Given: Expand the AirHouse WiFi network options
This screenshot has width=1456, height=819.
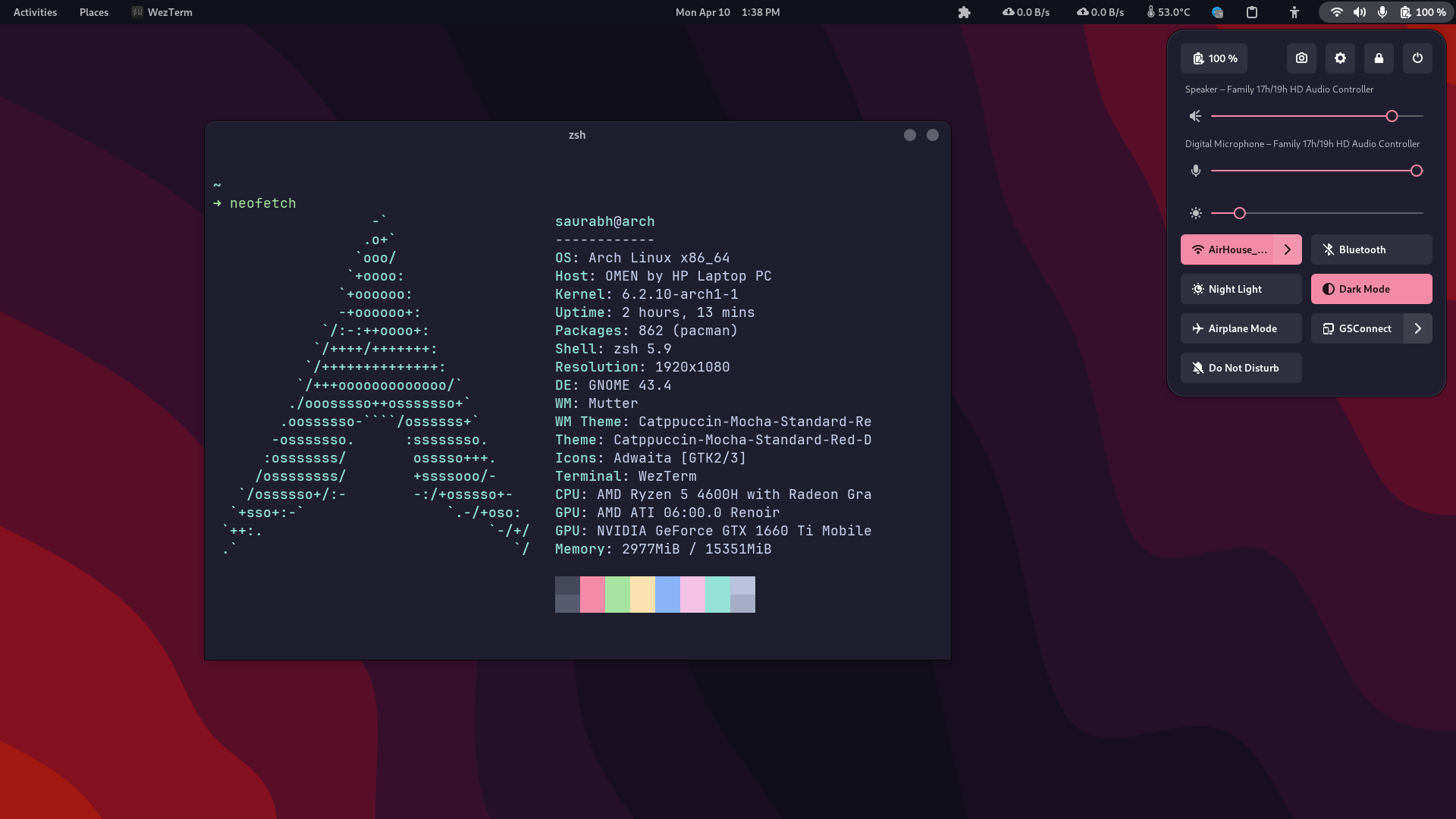Looking at the screenshot, I should click(x=1289, y=249).
